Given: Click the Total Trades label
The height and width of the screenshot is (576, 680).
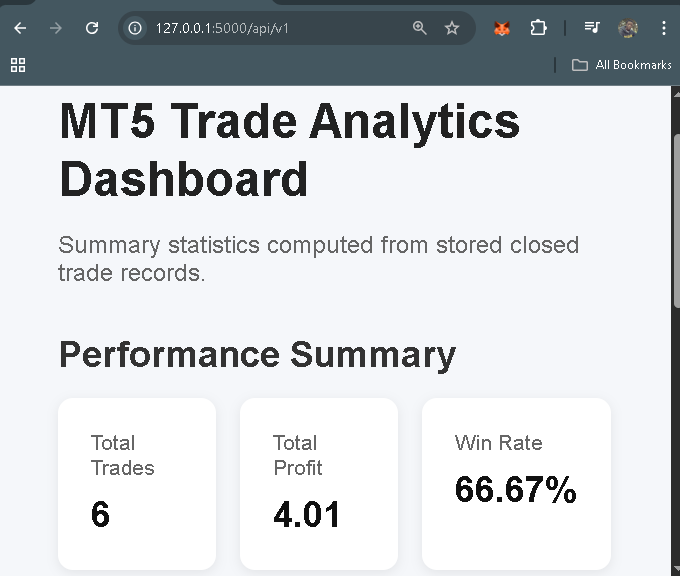Looking at the screenshot, I should (123, 455).
